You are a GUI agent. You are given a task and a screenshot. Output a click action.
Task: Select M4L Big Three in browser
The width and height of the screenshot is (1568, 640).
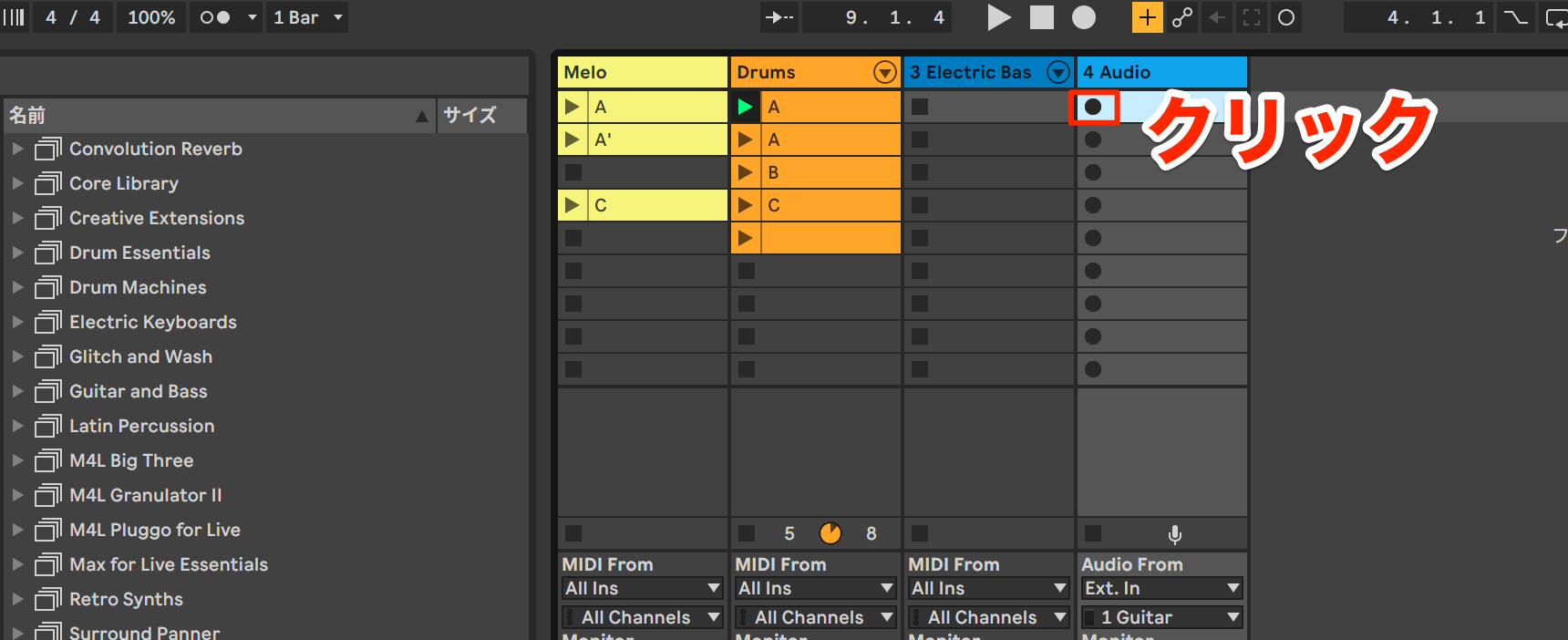tap(131, 460)
